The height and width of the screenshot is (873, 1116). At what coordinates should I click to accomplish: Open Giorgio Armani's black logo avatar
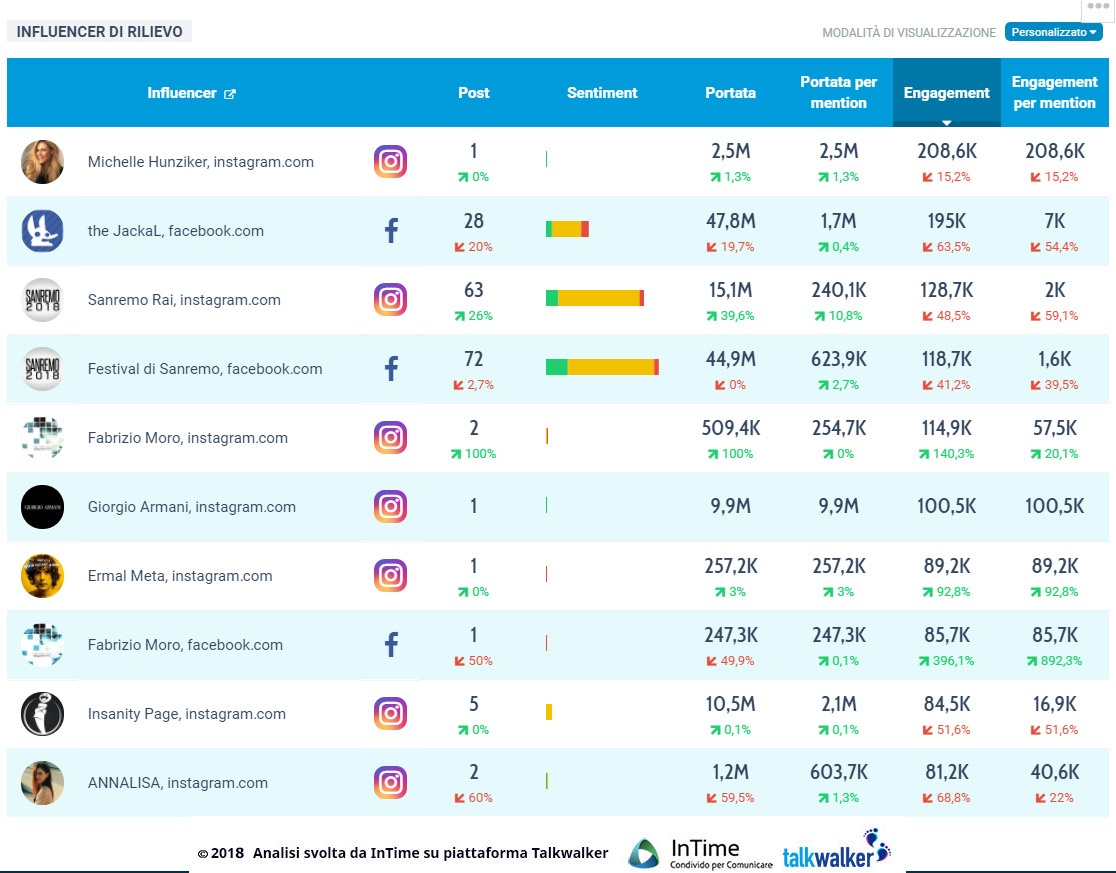tap(42, 507)
